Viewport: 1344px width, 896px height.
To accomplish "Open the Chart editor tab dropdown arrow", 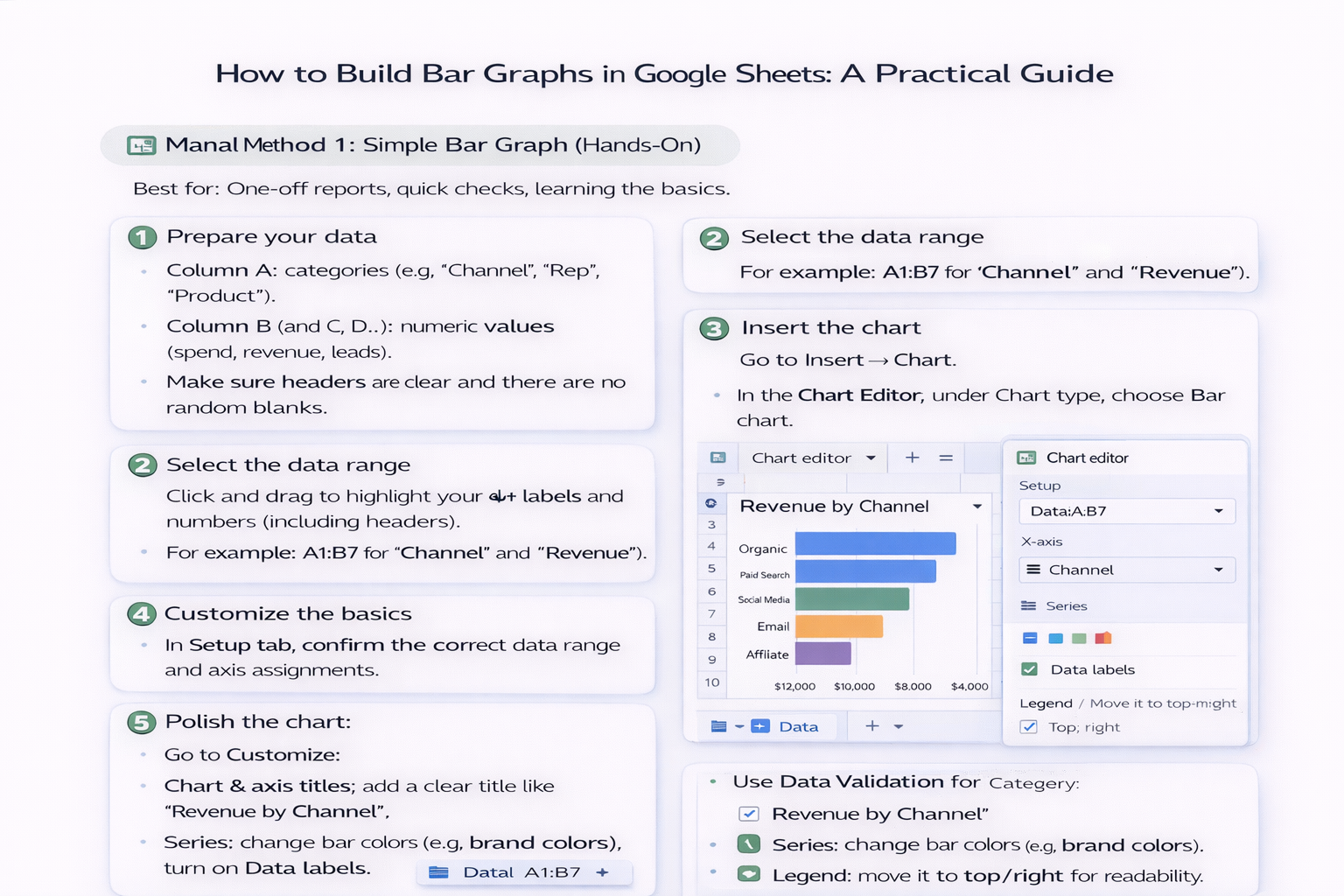I will coord(871,458).
